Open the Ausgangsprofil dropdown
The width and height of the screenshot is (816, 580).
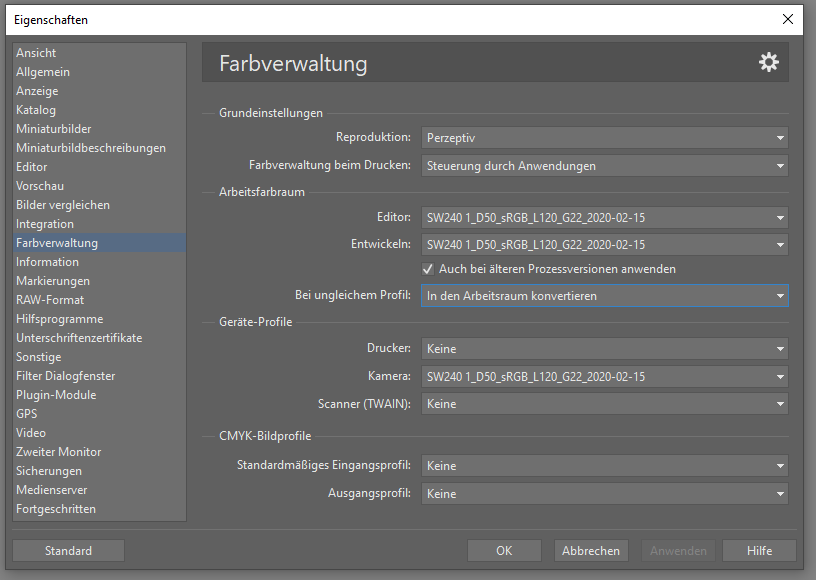tap(604, 494)
